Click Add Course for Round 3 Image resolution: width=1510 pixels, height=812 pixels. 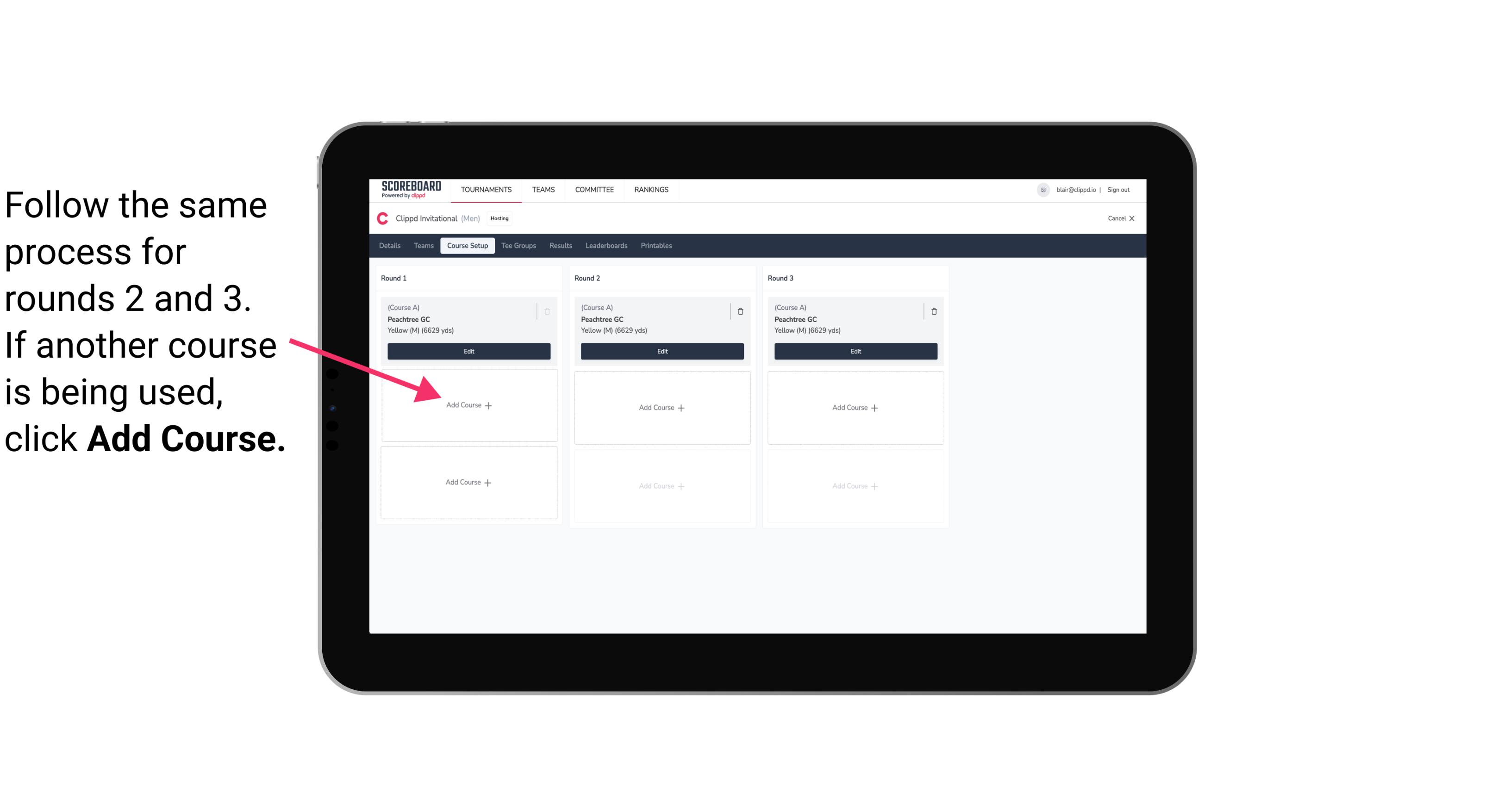tap(855, 407)
